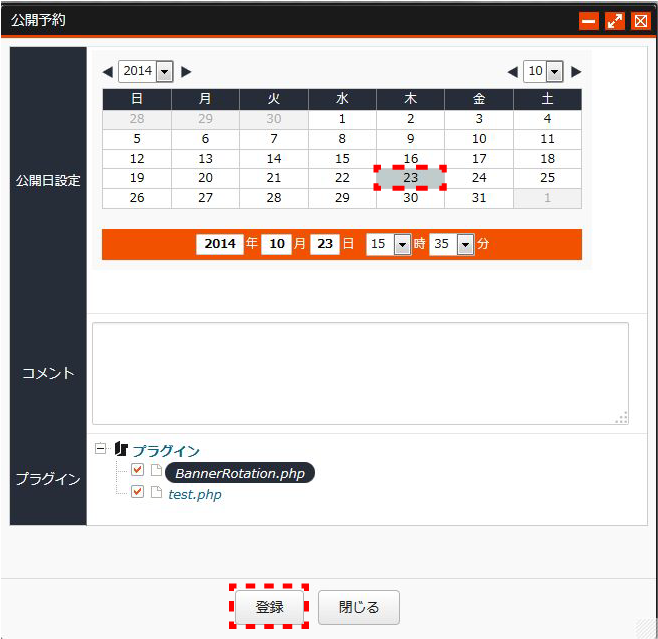This screenshot has height=639, width=658.
Task: Select date 14 in the calendar
Action: pyautogui.click(x=274, y=159)
